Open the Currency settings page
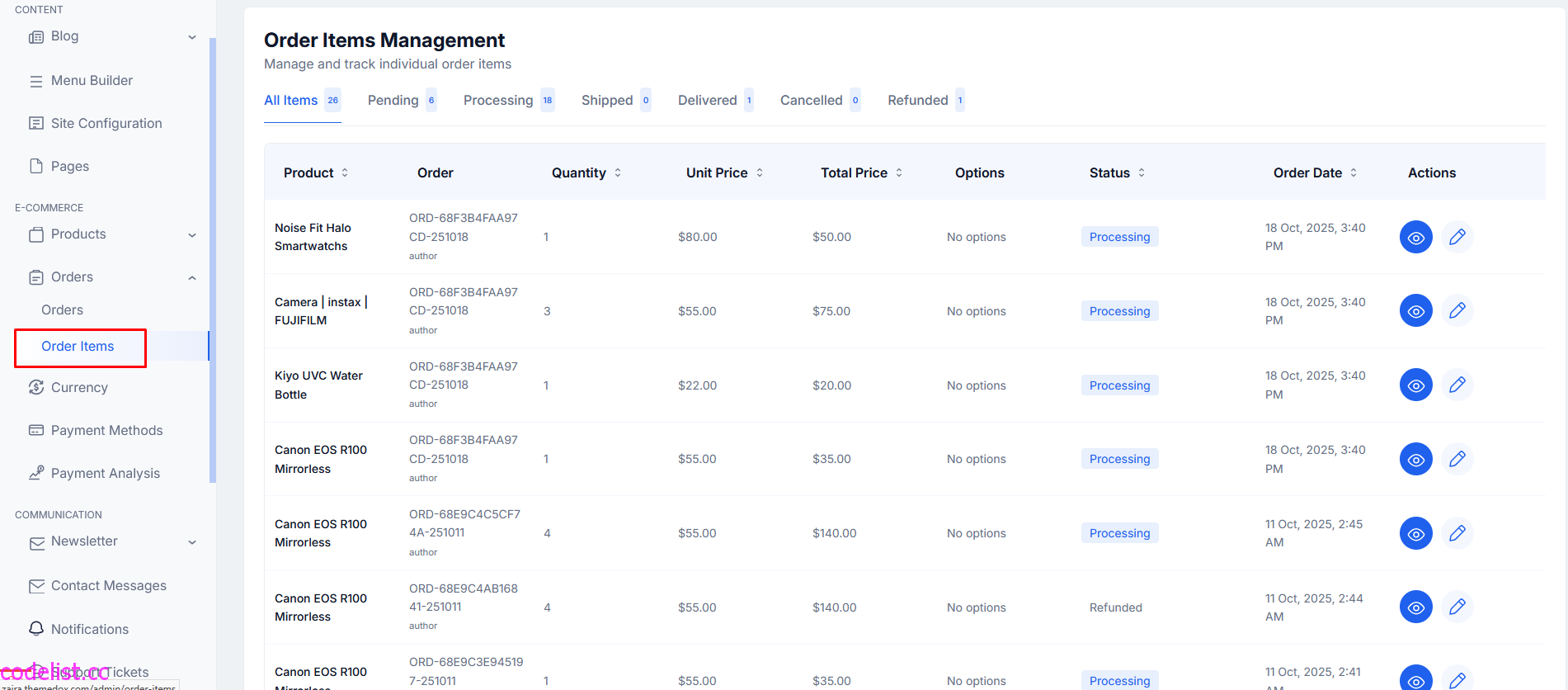 (x=79, y=387)
